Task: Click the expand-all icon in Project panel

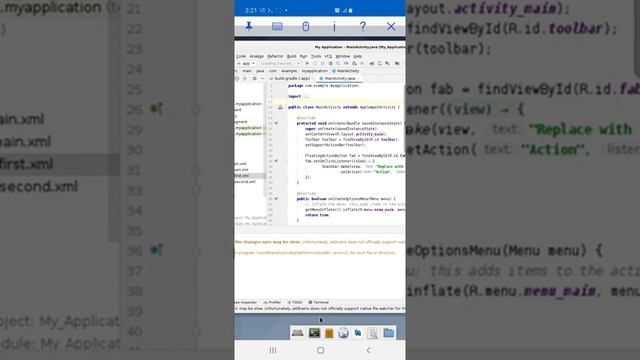Action: tap(245, 78)
